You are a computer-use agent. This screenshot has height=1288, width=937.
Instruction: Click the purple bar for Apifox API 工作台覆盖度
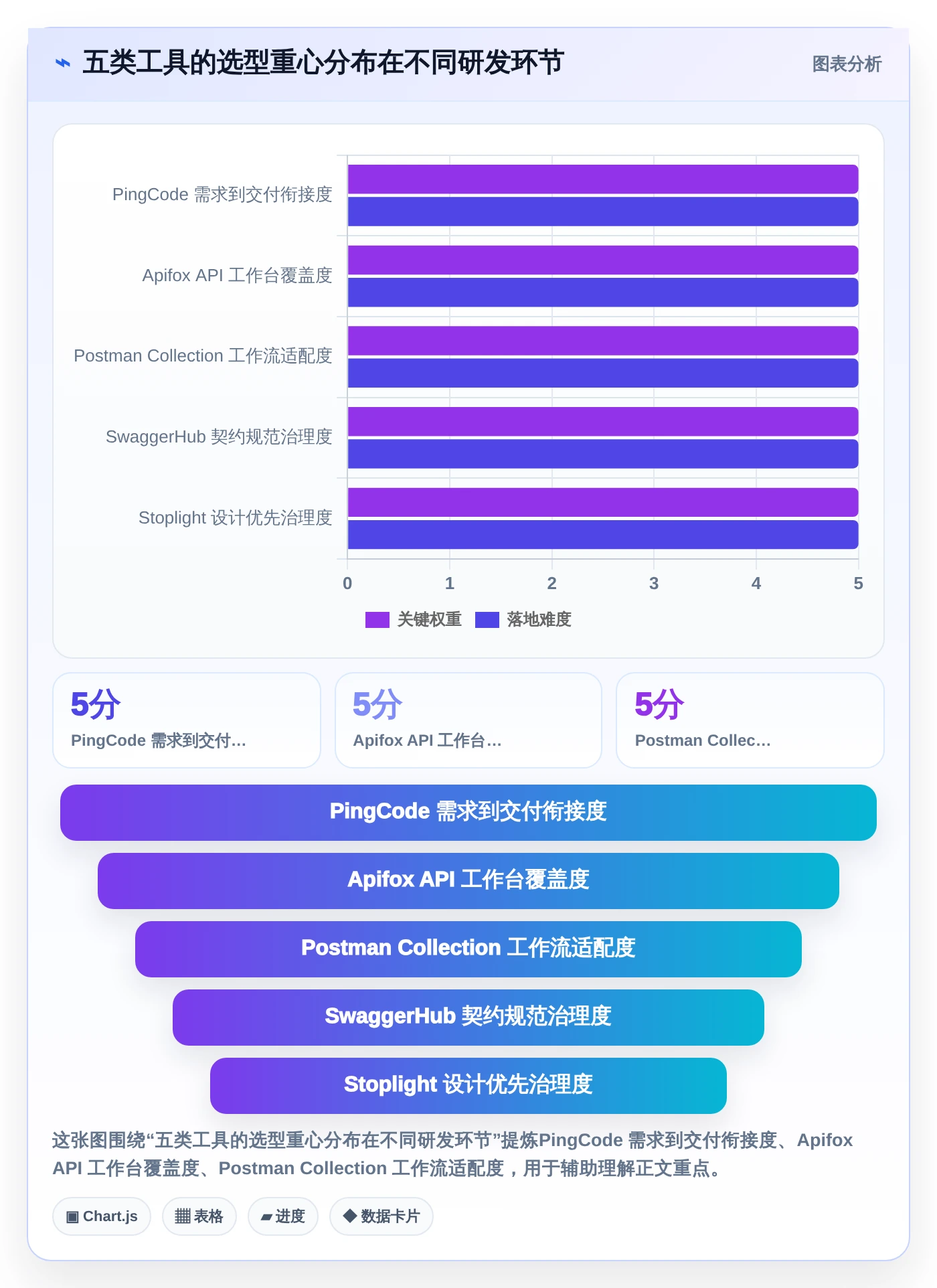pos(602,260)
